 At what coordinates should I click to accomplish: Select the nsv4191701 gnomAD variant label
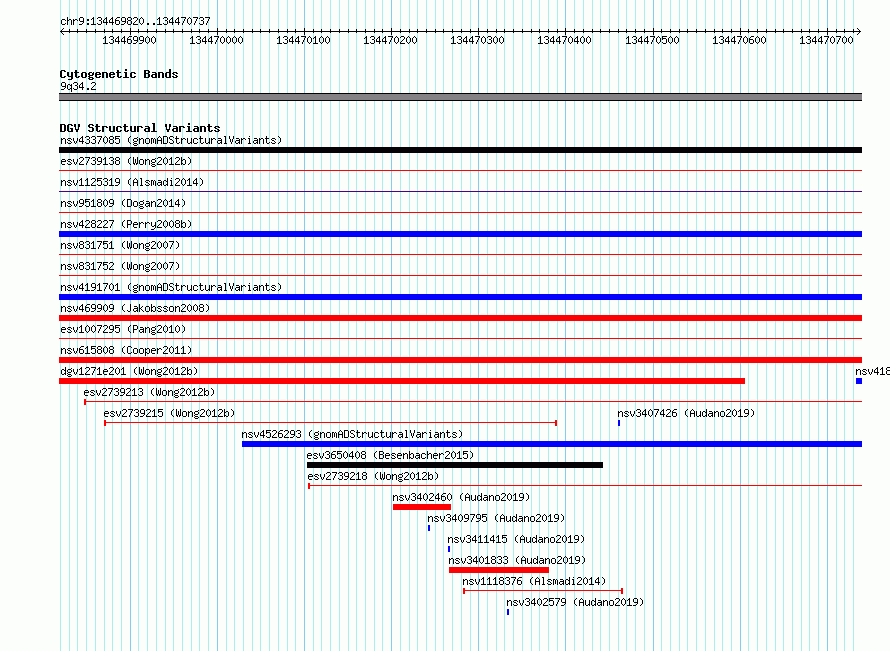tap(171, 287)
